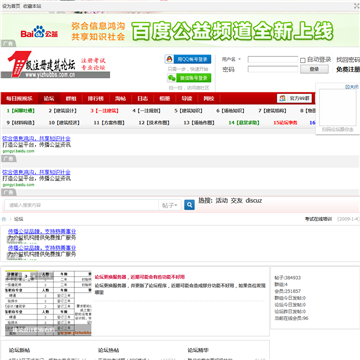Click the forum search input box

pyautogui.click(x=82, y=205)
